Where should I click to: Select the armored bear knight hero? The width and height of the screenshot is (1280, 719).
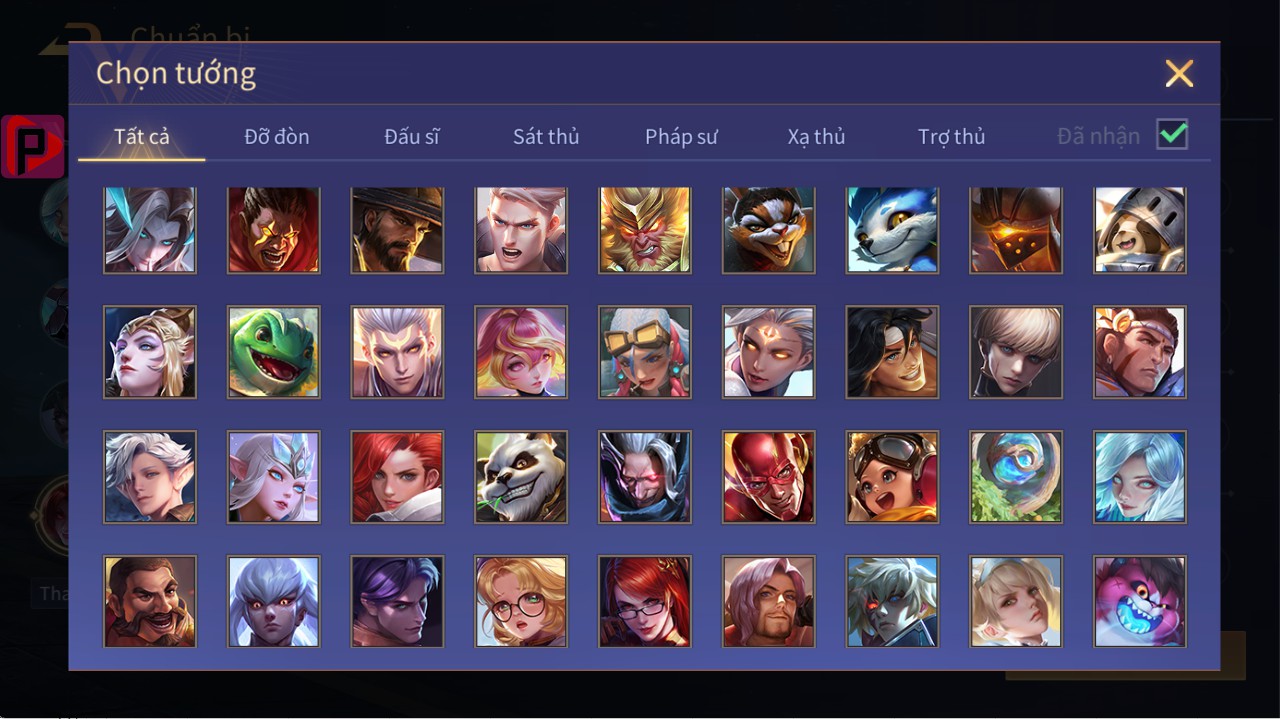click(x=1139, y=229)
